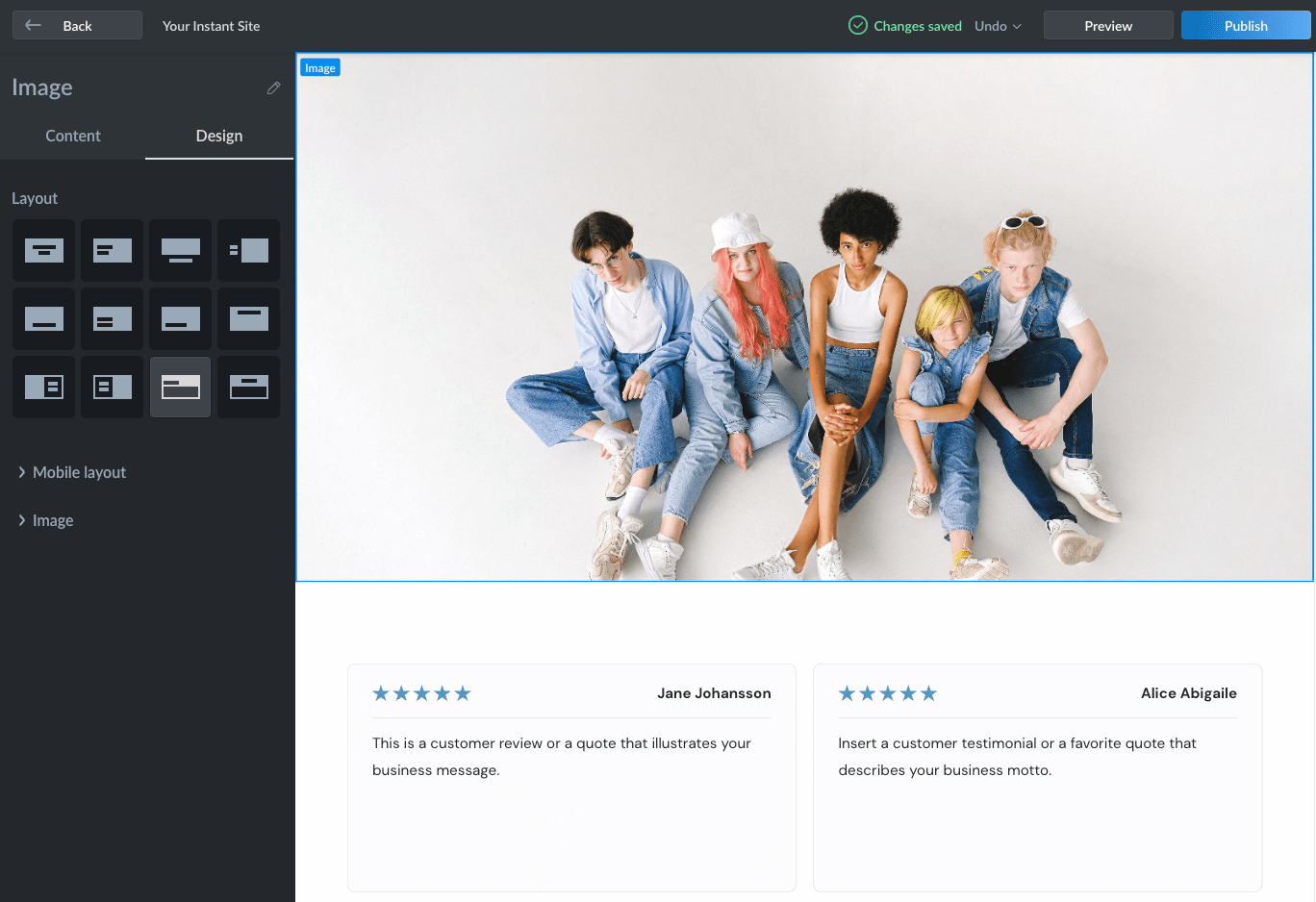Select the first layout with centered top text overlay
Image resolution: width=1316 pixels, height=902 pixels.
pyautogui.click(x=43, y=251)
